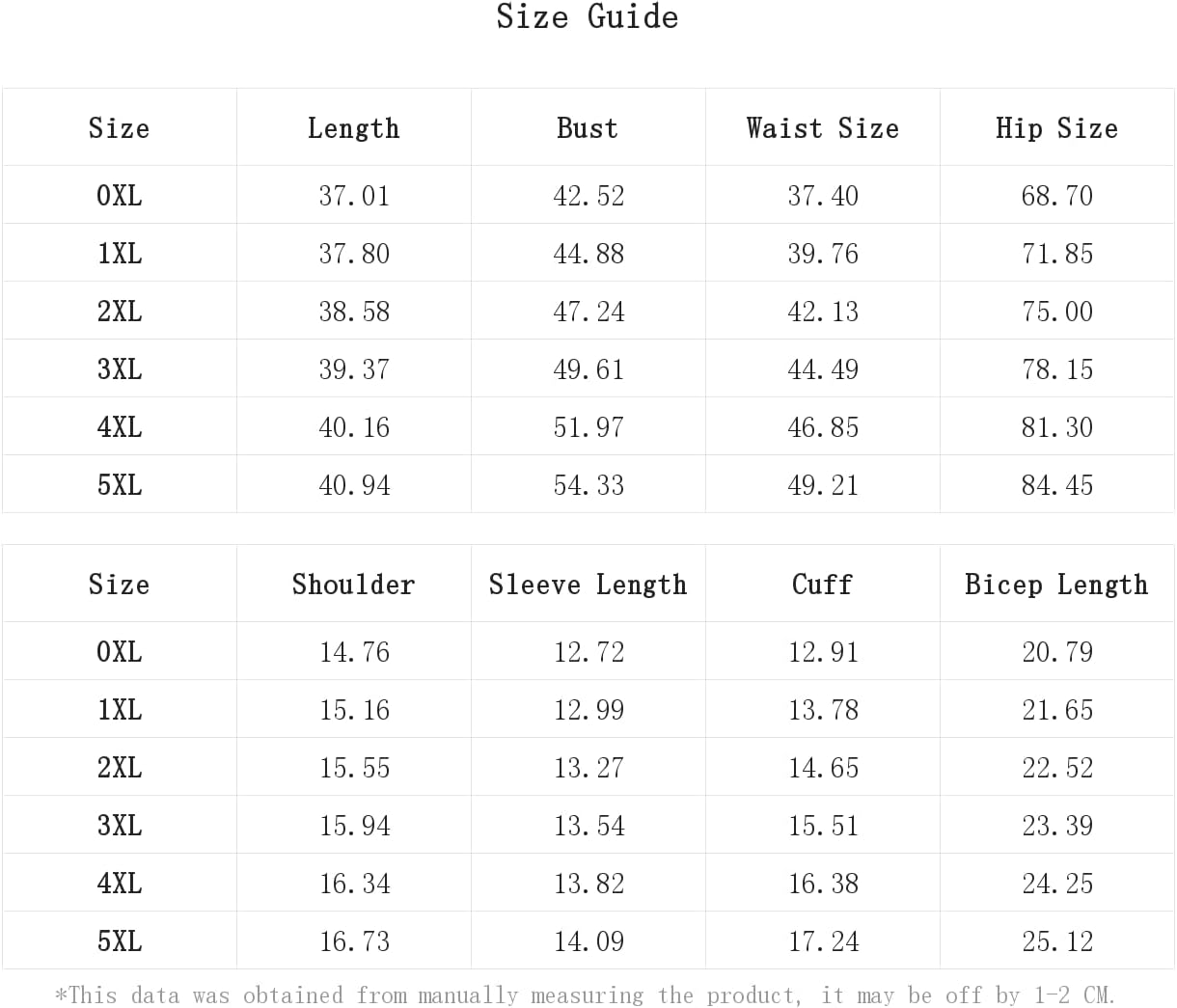Screen dimensions: 1177x1008
Task: Click the Waist Size column header
Action: click(x=822, y=128)
